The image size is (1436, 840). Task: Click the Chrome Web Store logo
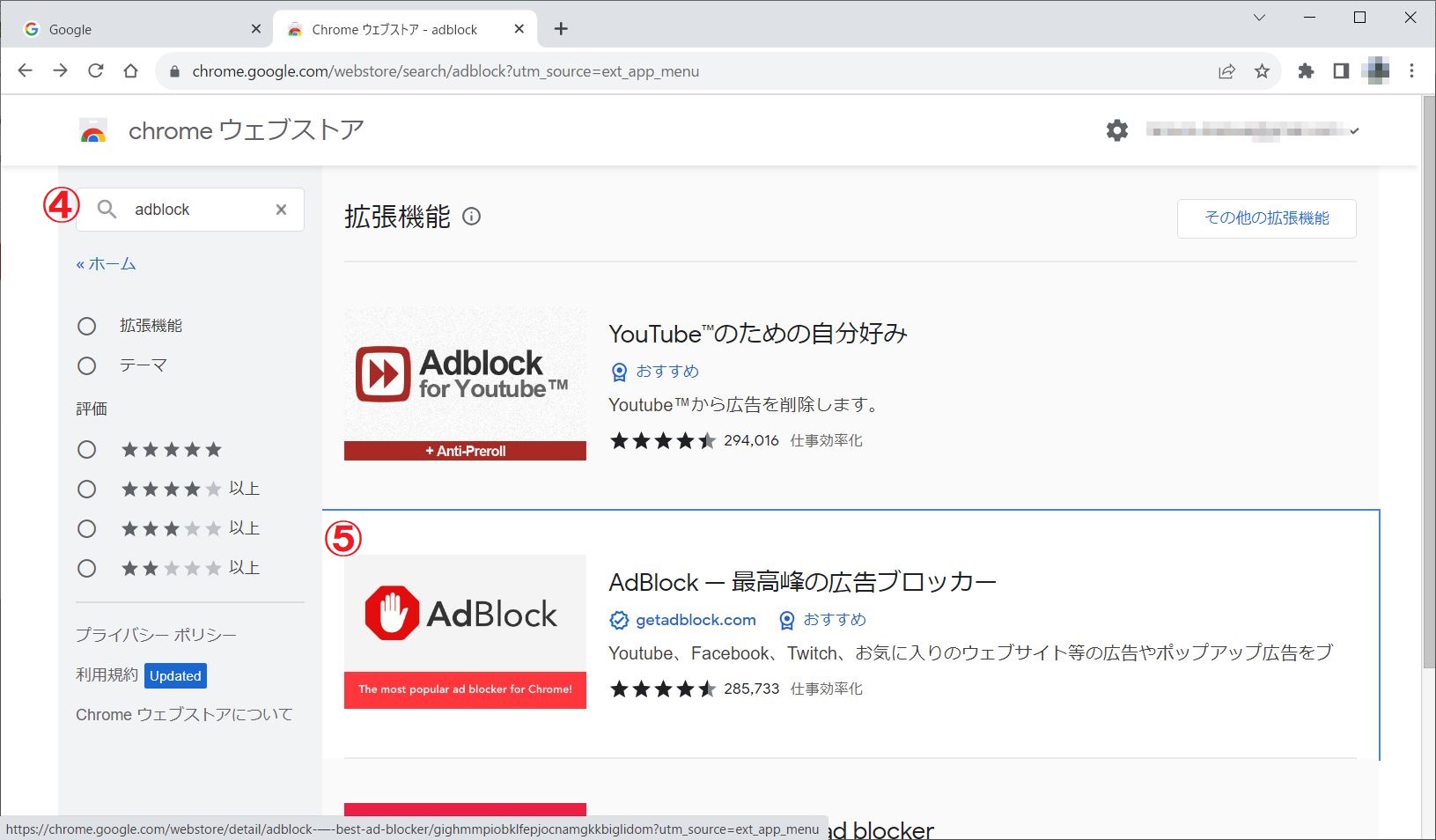pos(93,130)
